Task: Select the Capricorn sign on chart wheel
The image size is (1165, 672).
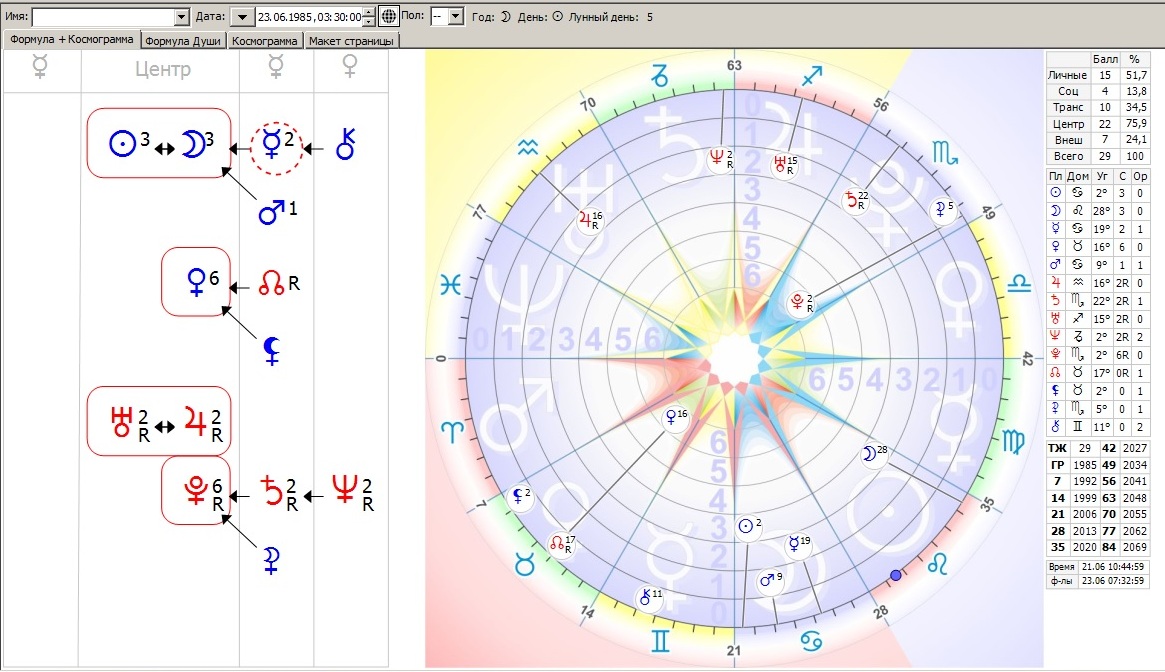Action: click(x=660, y=75)
